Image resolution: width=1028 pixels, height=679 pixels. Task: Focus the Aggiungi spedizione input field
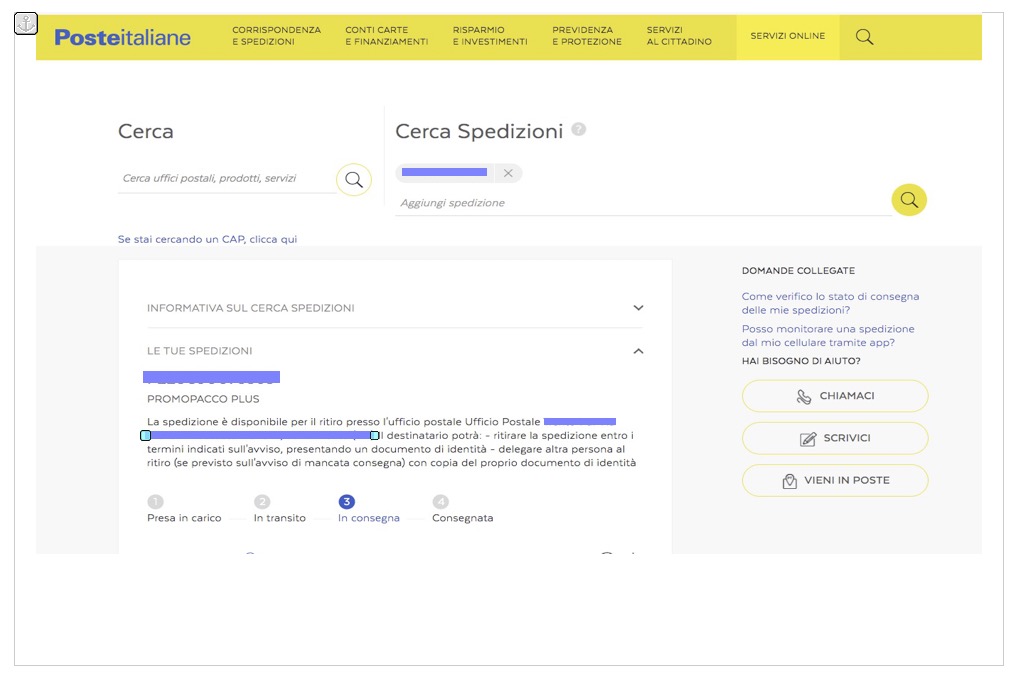pyautogui.click(x=642, y=203)
